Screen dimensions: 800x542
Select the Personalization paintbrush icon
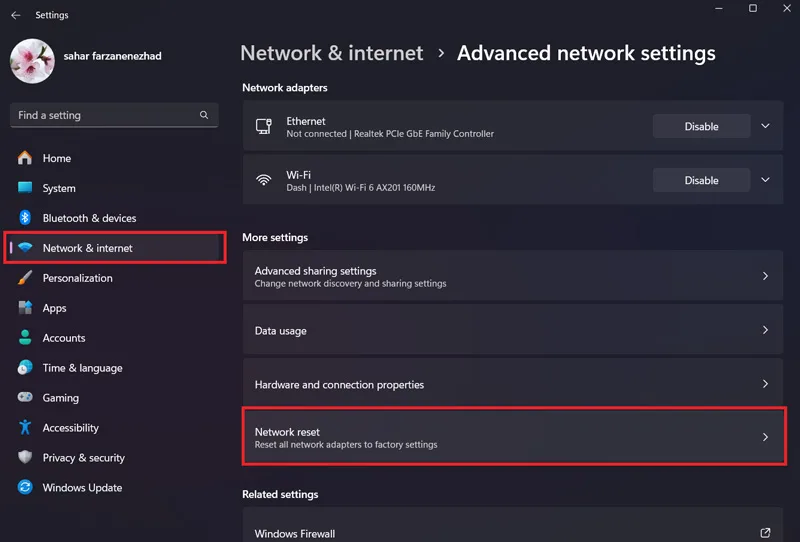point(24,278)
